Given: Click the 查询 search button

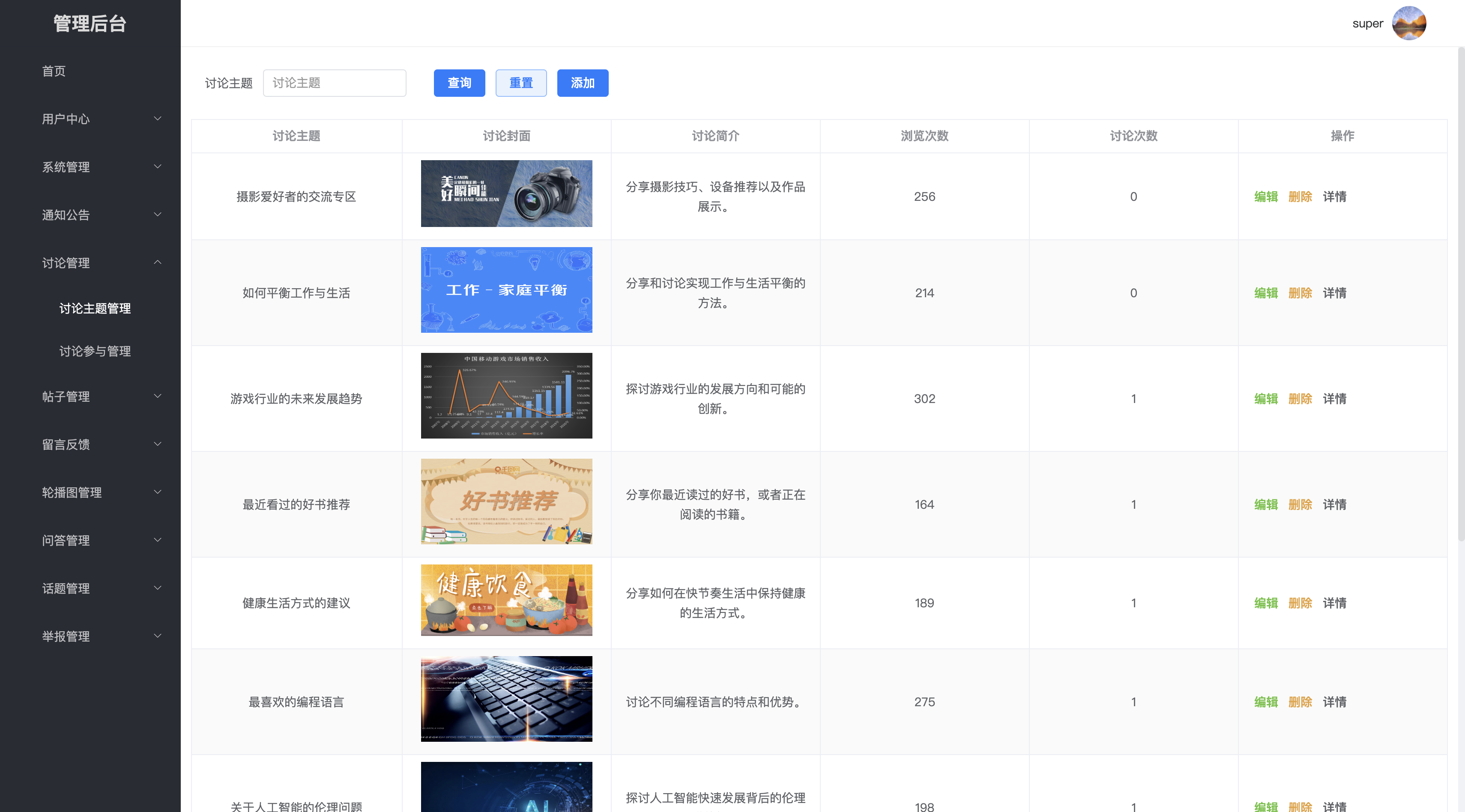Looking at the screenshot, I should [459, 83].
